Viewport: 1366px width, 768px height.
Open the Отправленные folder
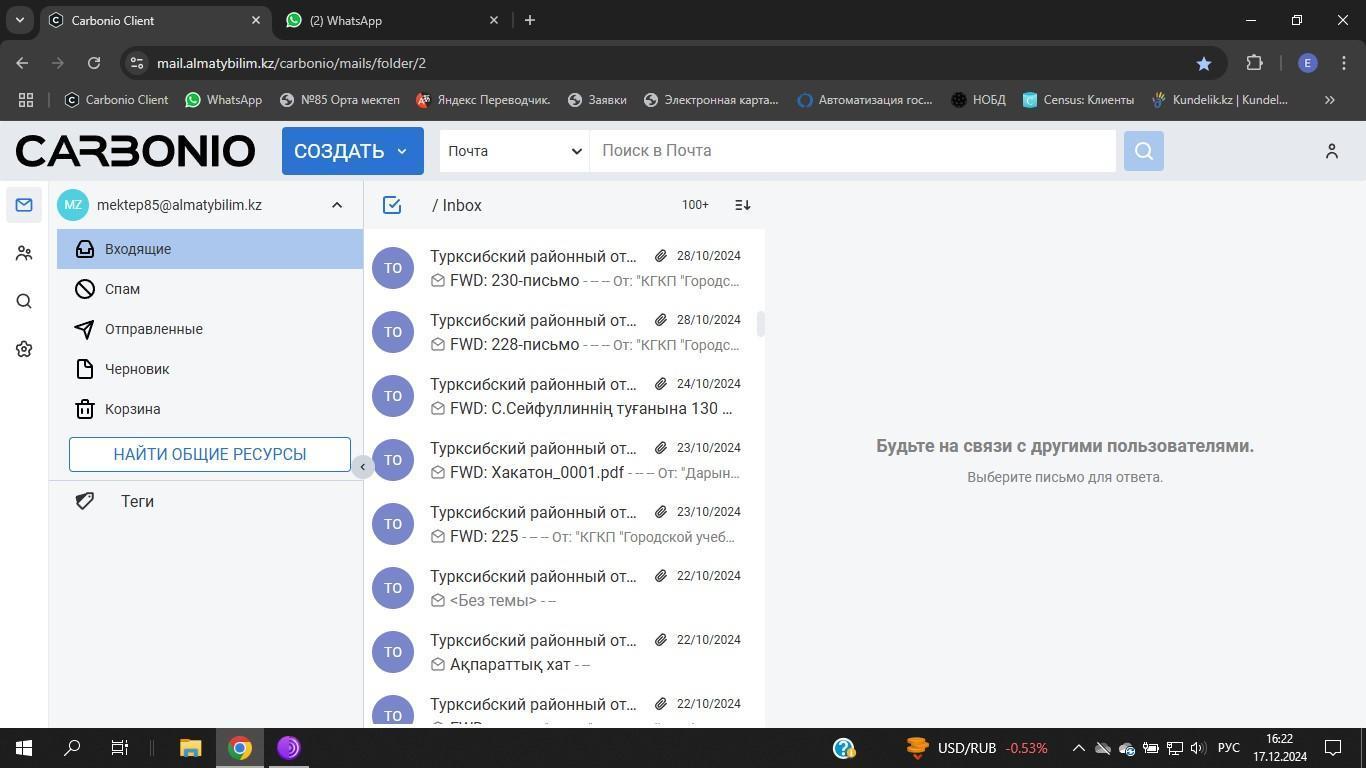[153, 329]
